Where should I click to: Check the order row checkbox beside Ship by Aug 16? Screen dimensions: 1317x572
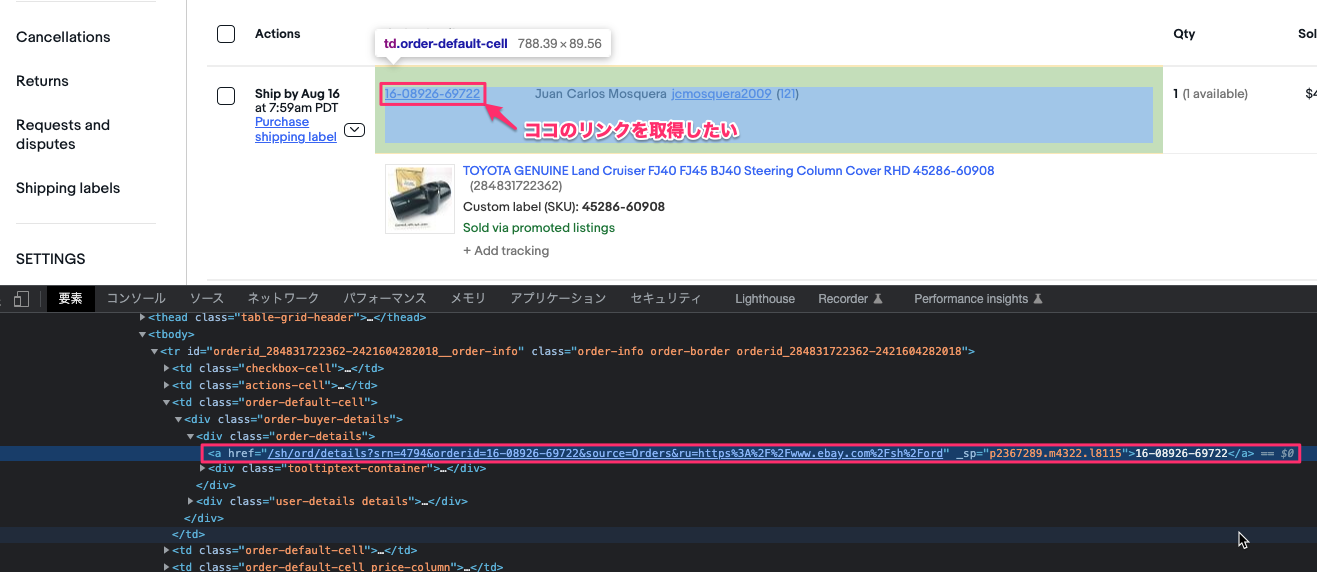226,96
